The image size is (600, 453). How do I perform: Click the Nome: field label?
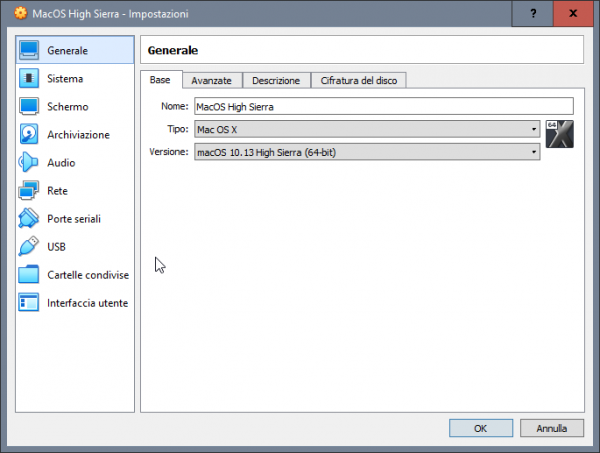pyautogui.click(x=174, y=106)
